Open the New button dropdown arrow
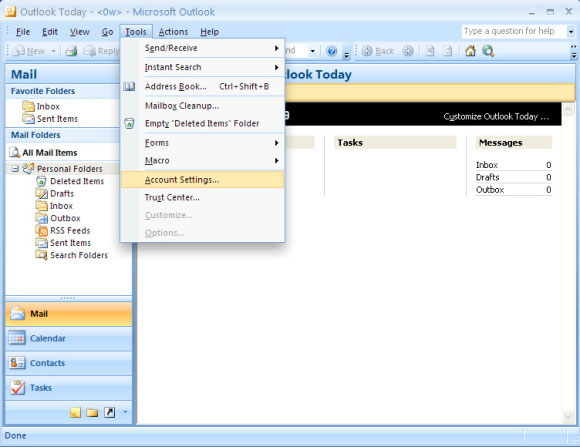The height and width of the screenshot is (447, 580). tap(53, 51)
